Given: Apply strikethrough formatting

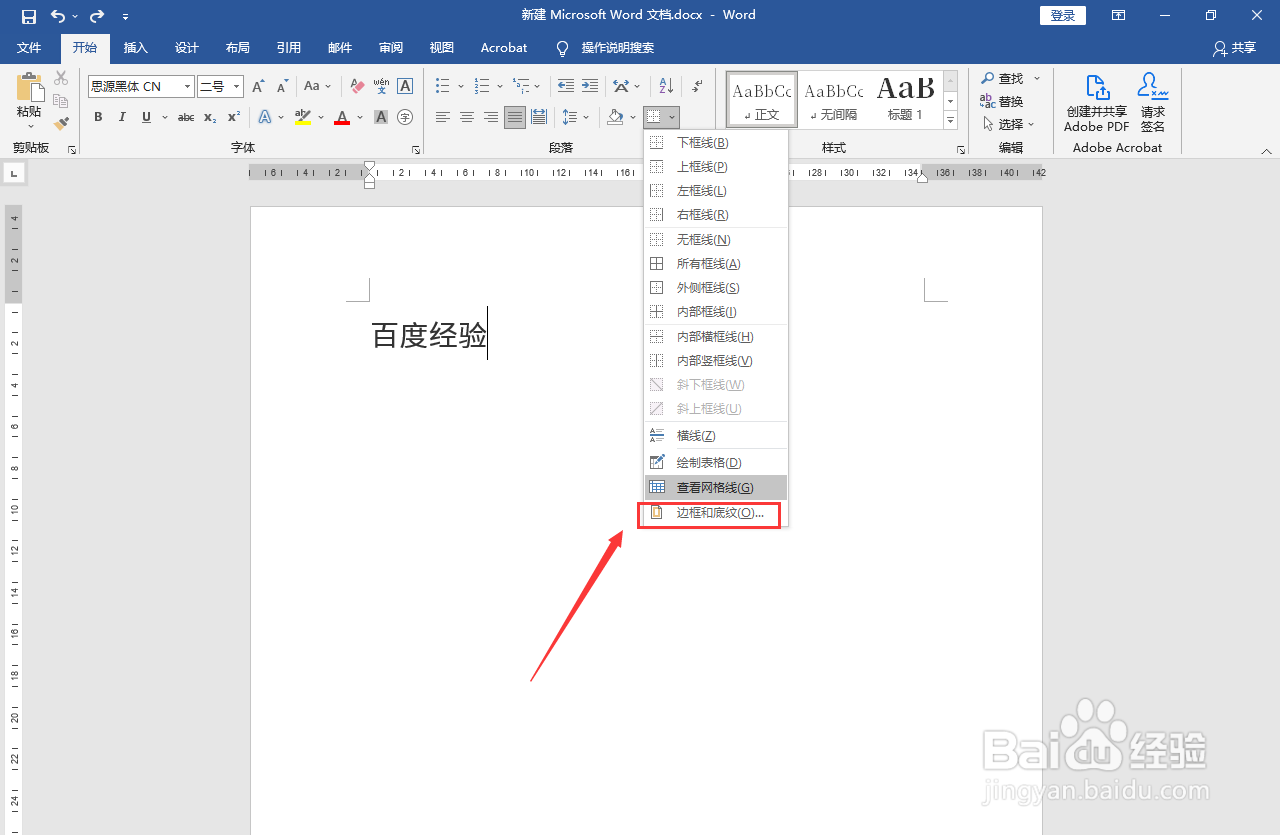Looking at the screenshot, I should [x=186, y=117].
